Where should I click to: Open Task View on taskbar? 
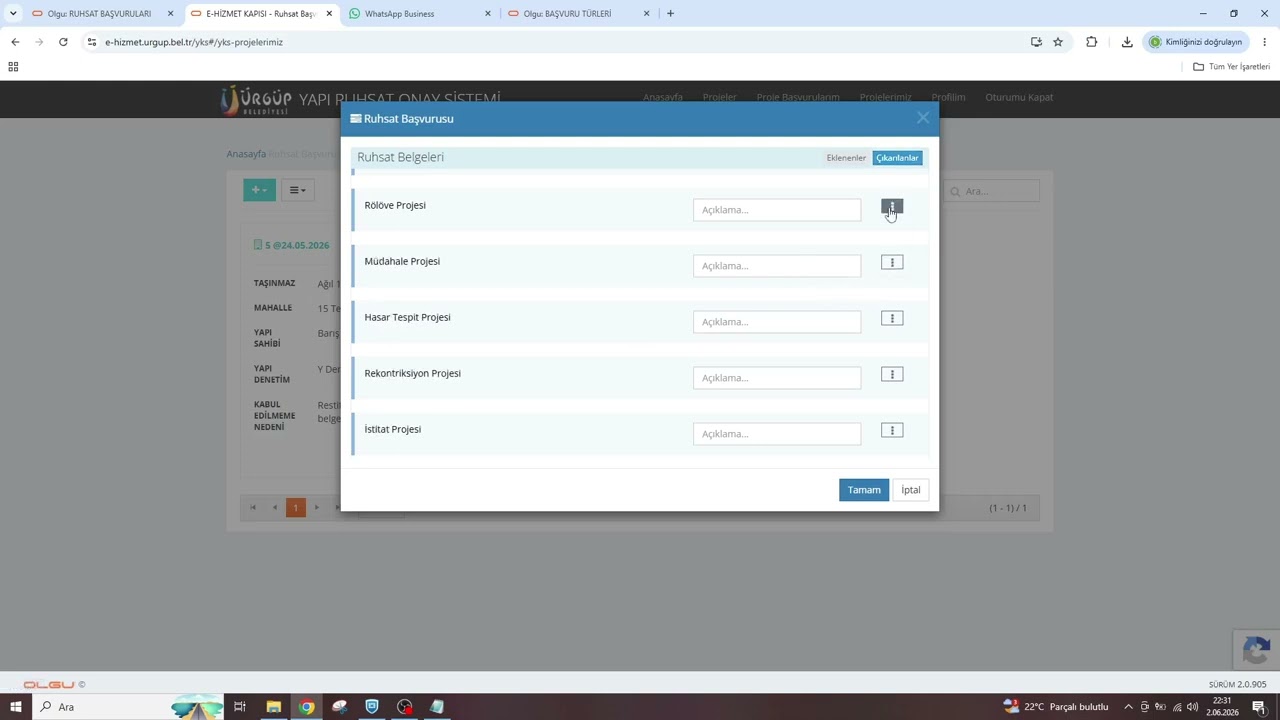click(240, 707)
